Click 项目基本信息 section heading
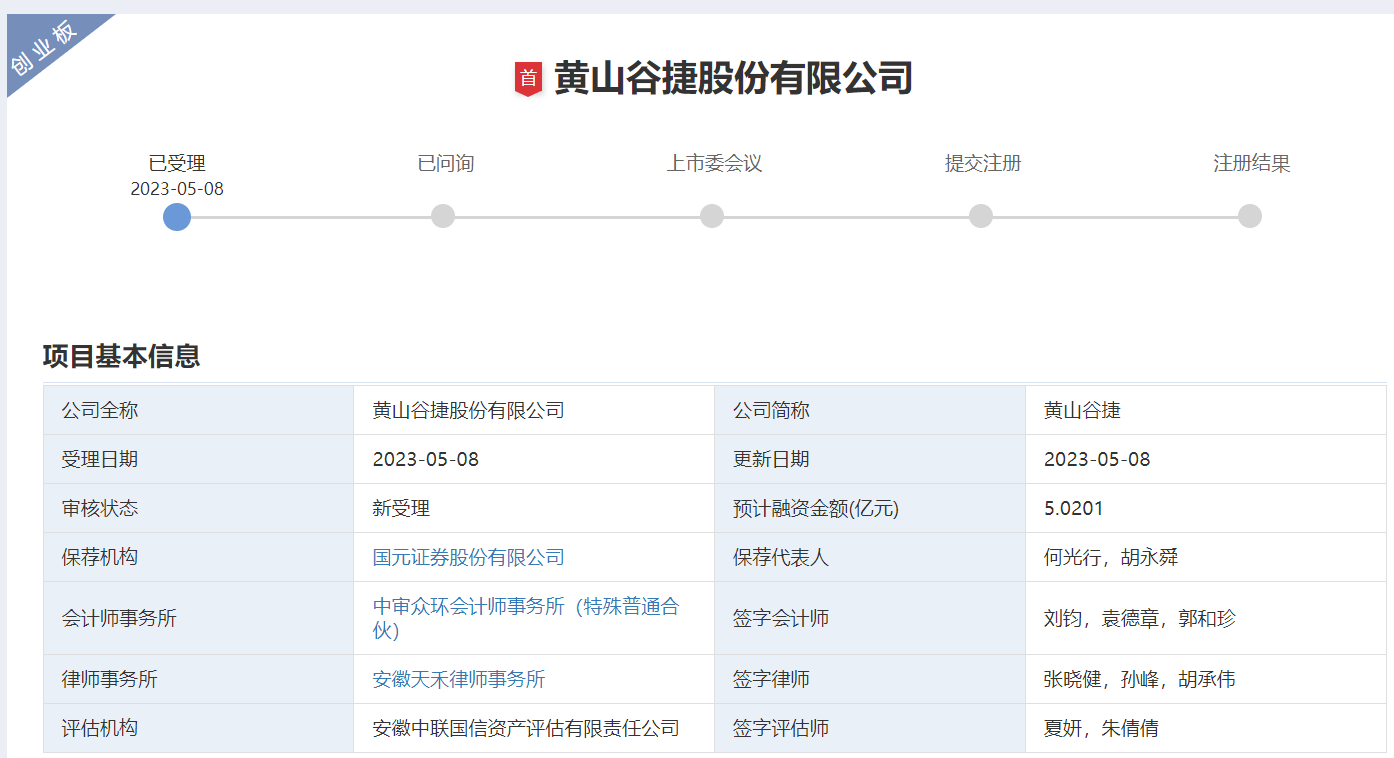Screen dimensions: 1394x758 pos(121,356)
